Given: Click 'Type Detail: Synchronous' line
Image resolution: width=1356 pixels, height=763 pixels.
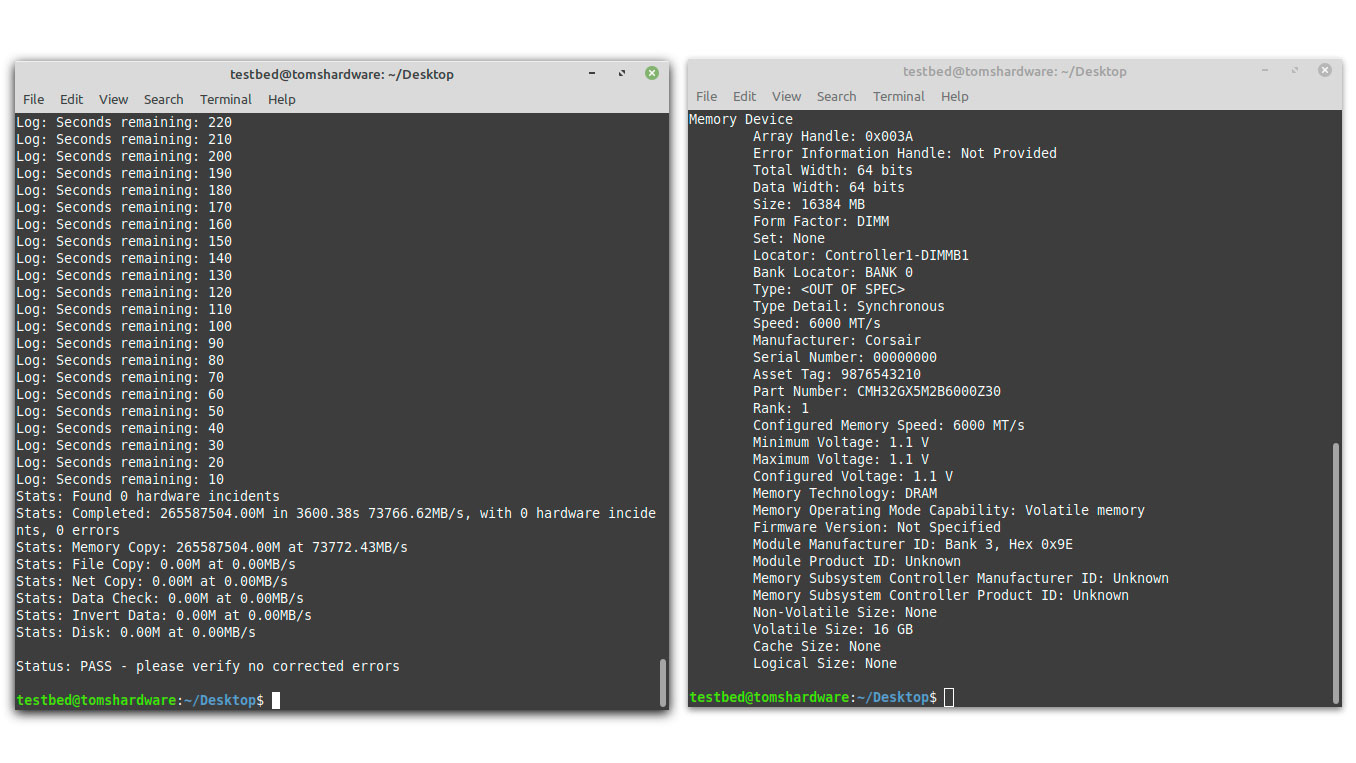Looking at the screenshot, I should tap(849, 306).
